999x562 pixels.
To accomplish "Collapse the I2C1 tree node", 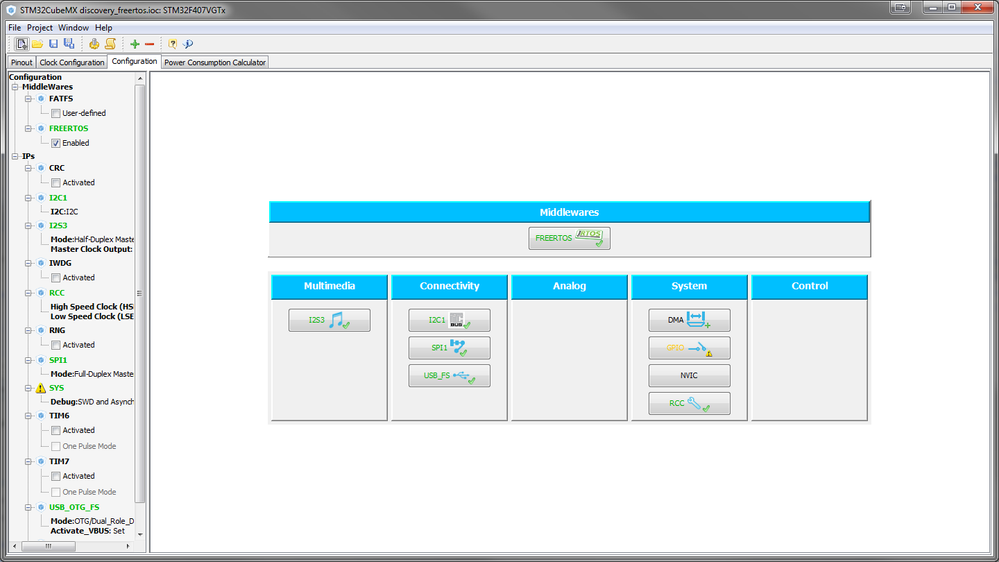I will coord(28,198).
